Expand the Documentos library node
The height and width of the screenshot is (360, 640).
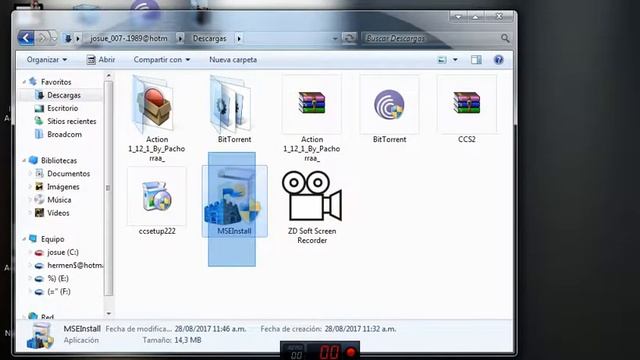pyautogui.click(x=29, y=173)
